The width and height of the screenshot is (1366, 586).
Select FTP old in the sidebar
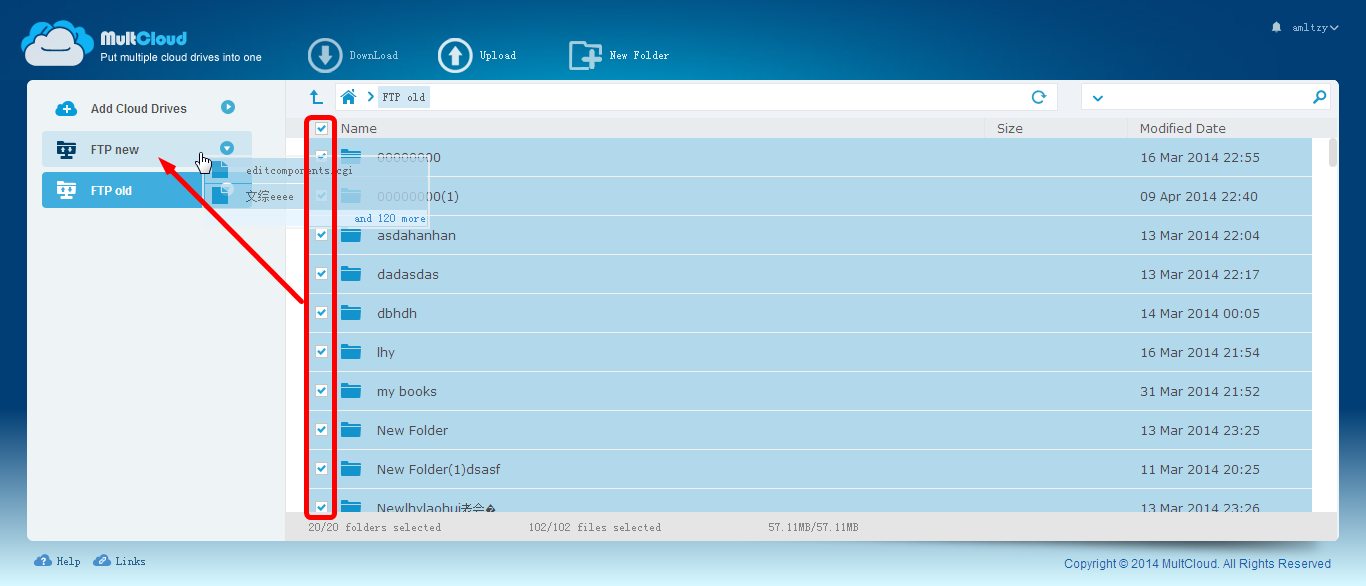click(111, 190)
